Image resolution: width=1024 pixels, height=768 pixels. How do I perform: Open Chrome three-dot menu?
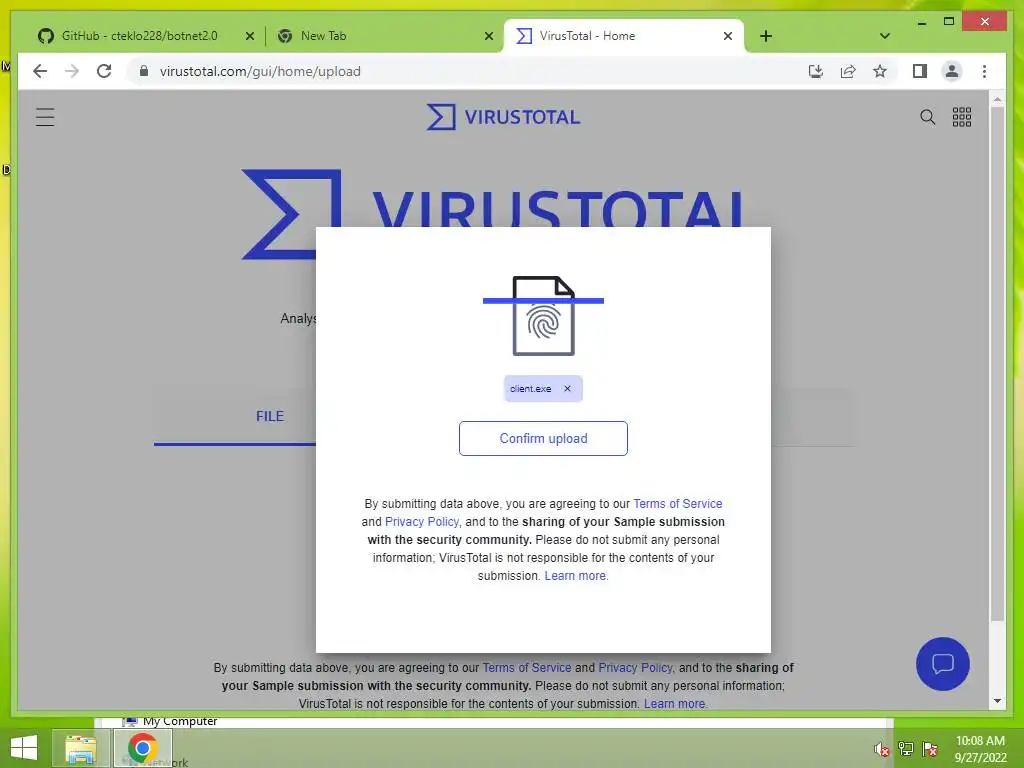tap(984, 71)
